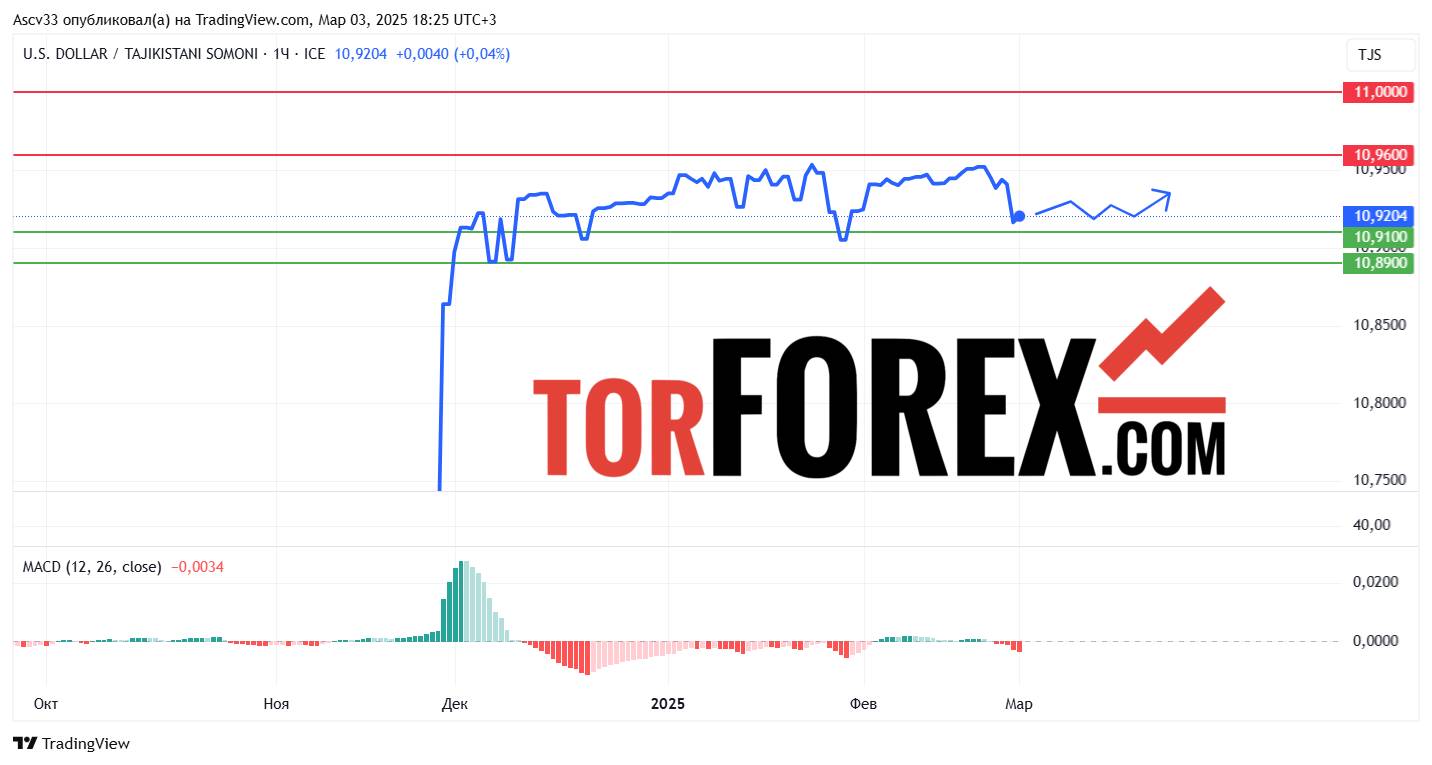The height and width of the screenshot is (765, 1432).
Task: Click the Окт label on time axis
Action: (x=46, y=704)
